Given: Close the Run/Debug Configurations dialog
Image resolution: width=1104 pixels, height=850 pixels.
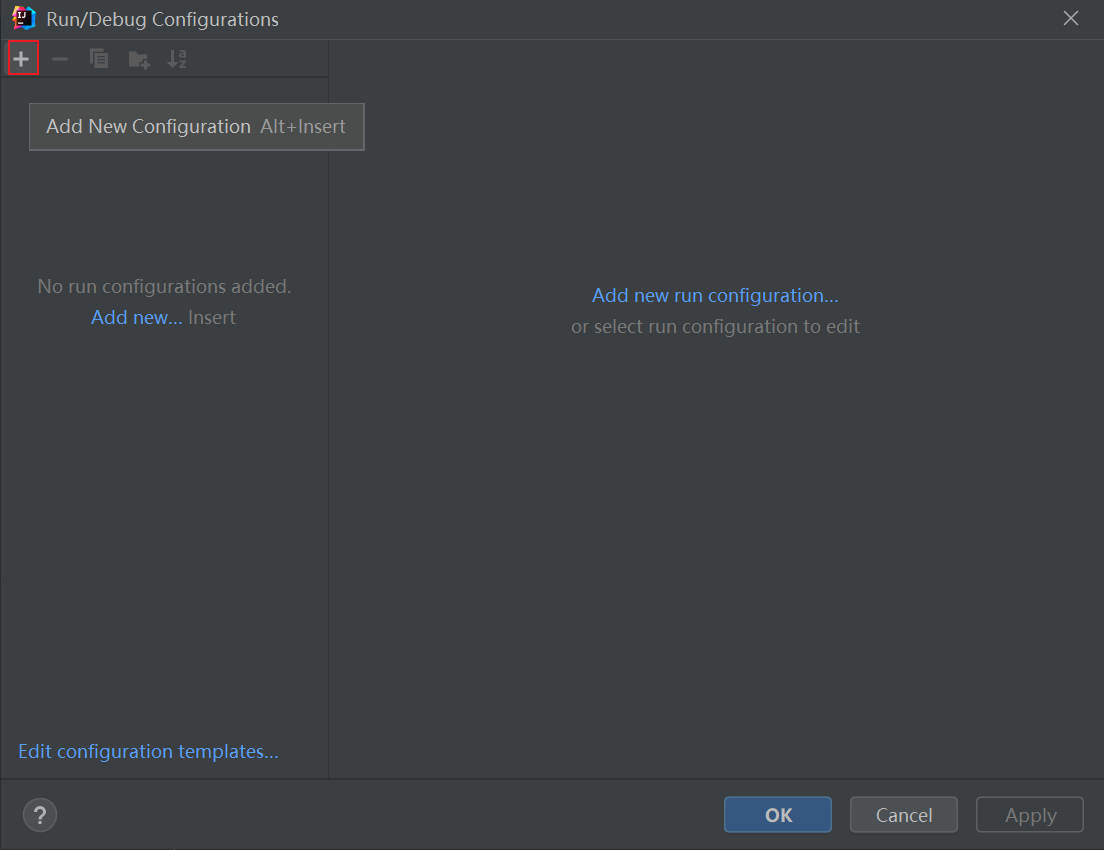Looking at the screenshot, I should click(1071, 18).
